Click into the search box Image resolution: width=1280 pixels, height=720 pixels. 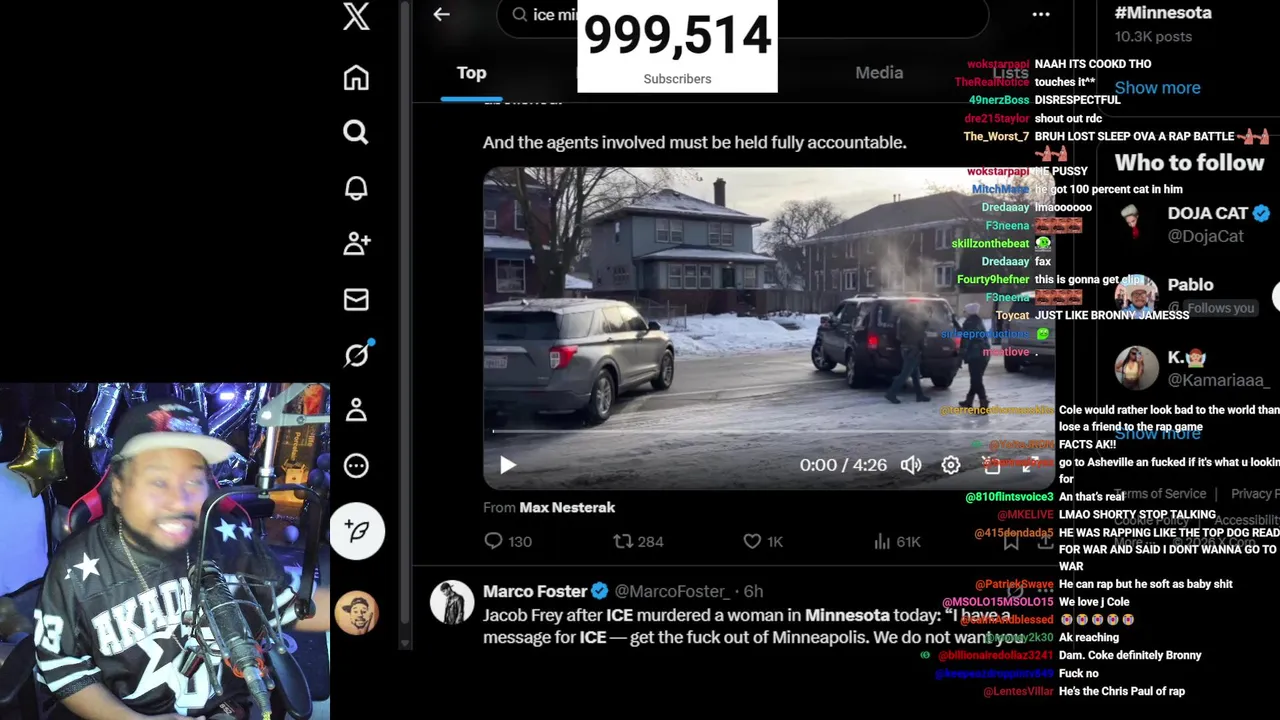click(742, 15)
